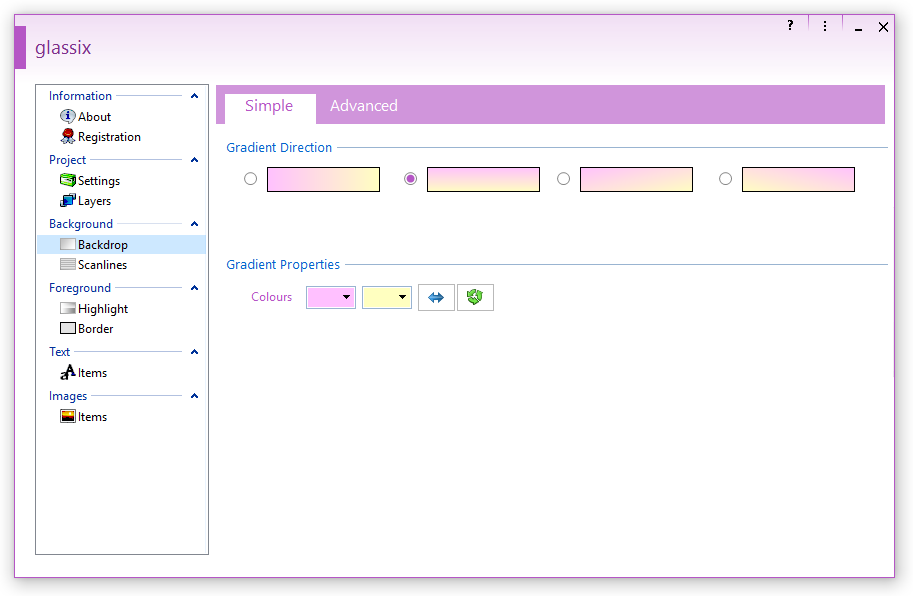Select the Settings icon under Project

point(68,181)
